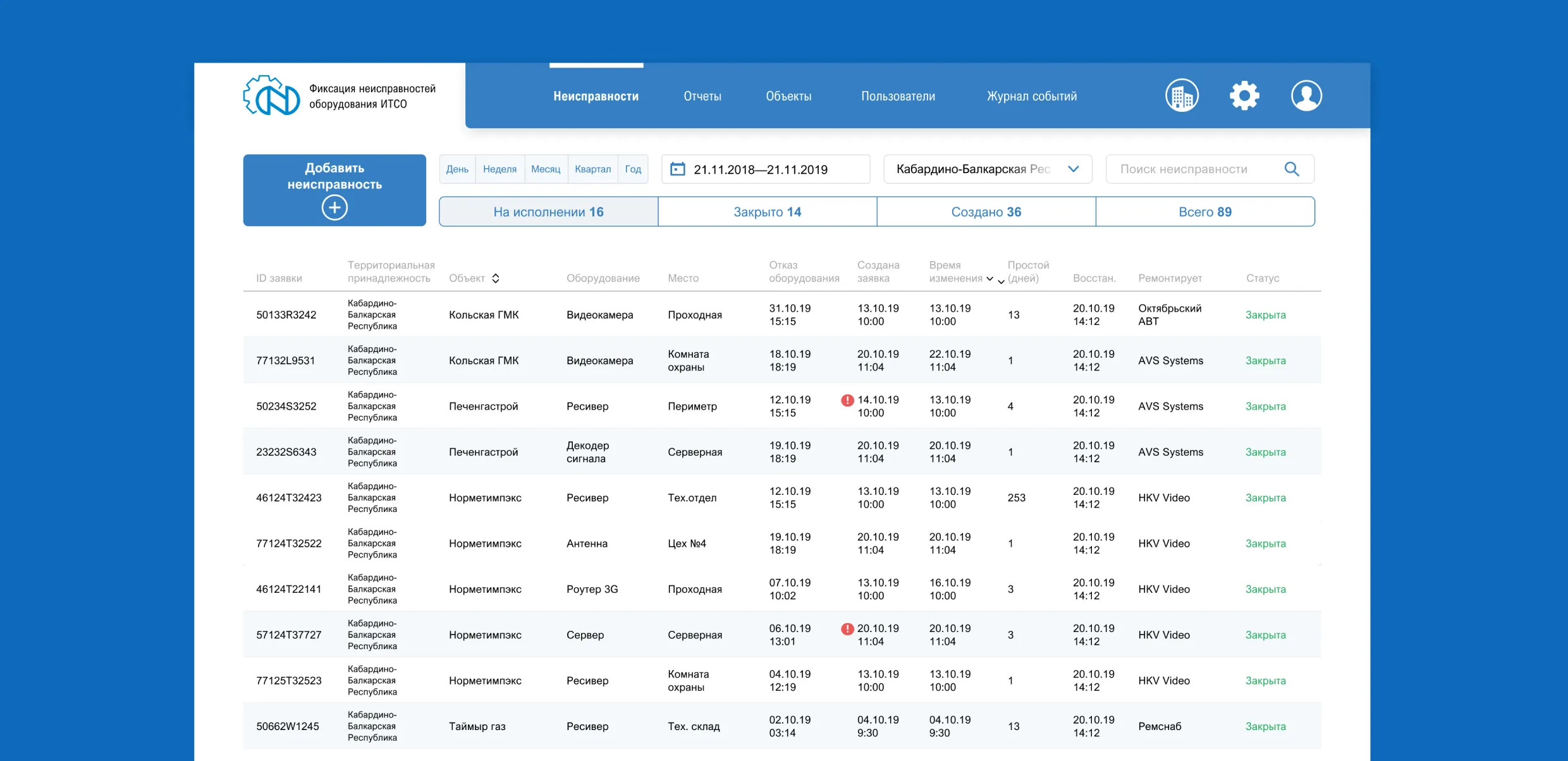Open request 46124T22141
The height and width of the screenshot is (761, 1568).
[x=288, y=589]
